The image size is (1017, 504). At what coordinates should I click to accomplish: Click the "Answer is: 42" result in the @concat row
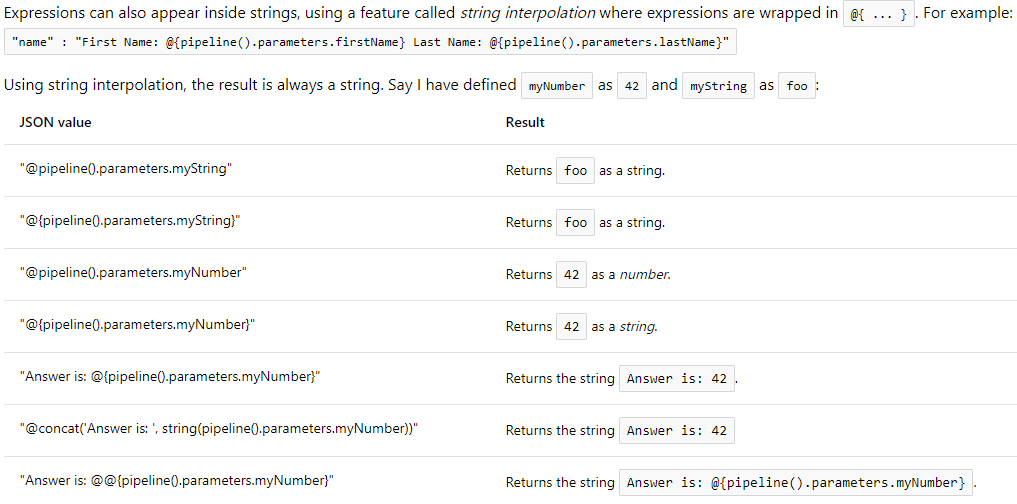coord(677,431)
